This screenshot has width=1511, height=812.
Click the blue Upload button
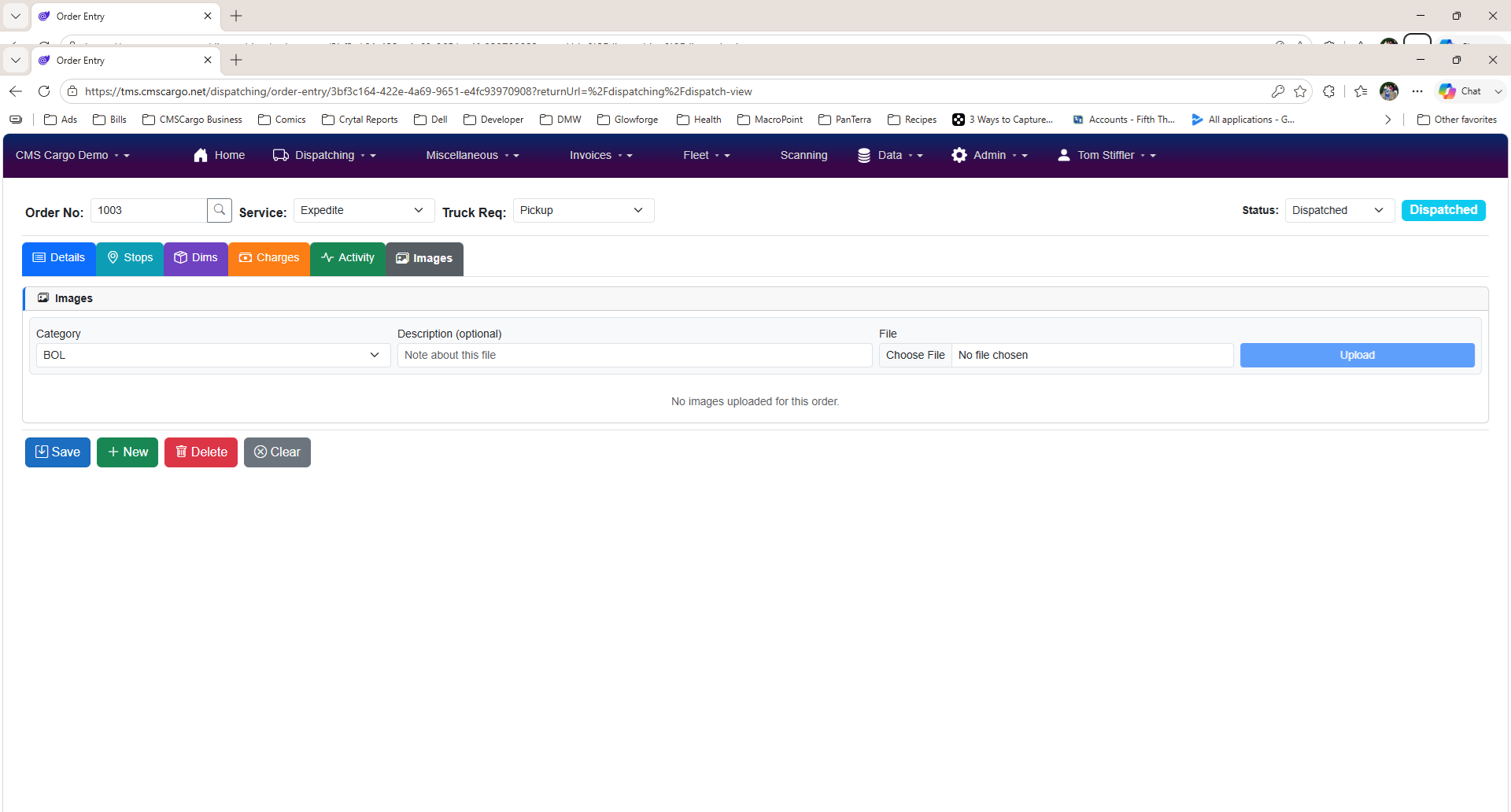click(x=1357, y=355)
